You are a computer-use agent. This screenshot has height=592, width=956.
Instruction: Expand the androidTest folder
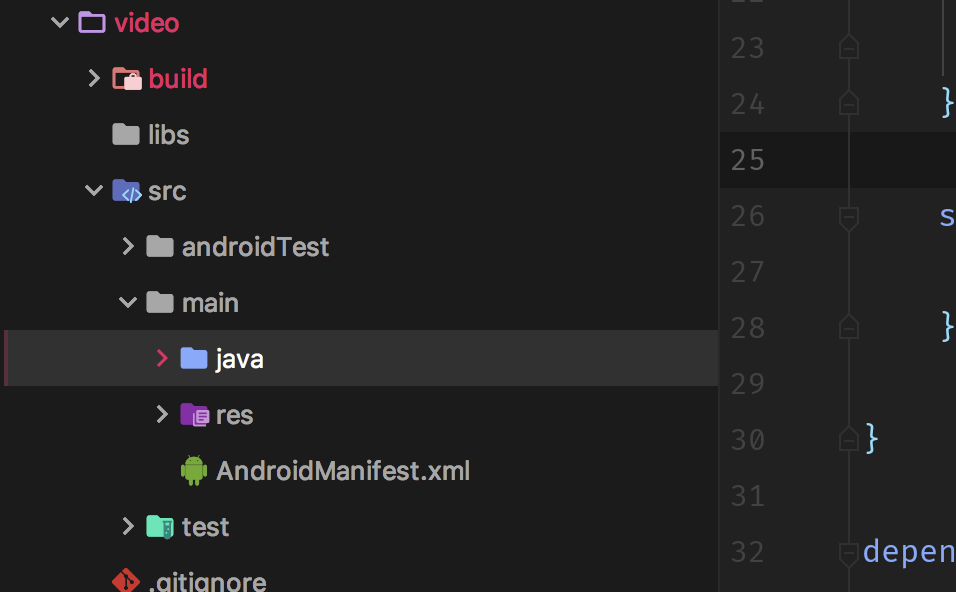click(x=128, y=246)
